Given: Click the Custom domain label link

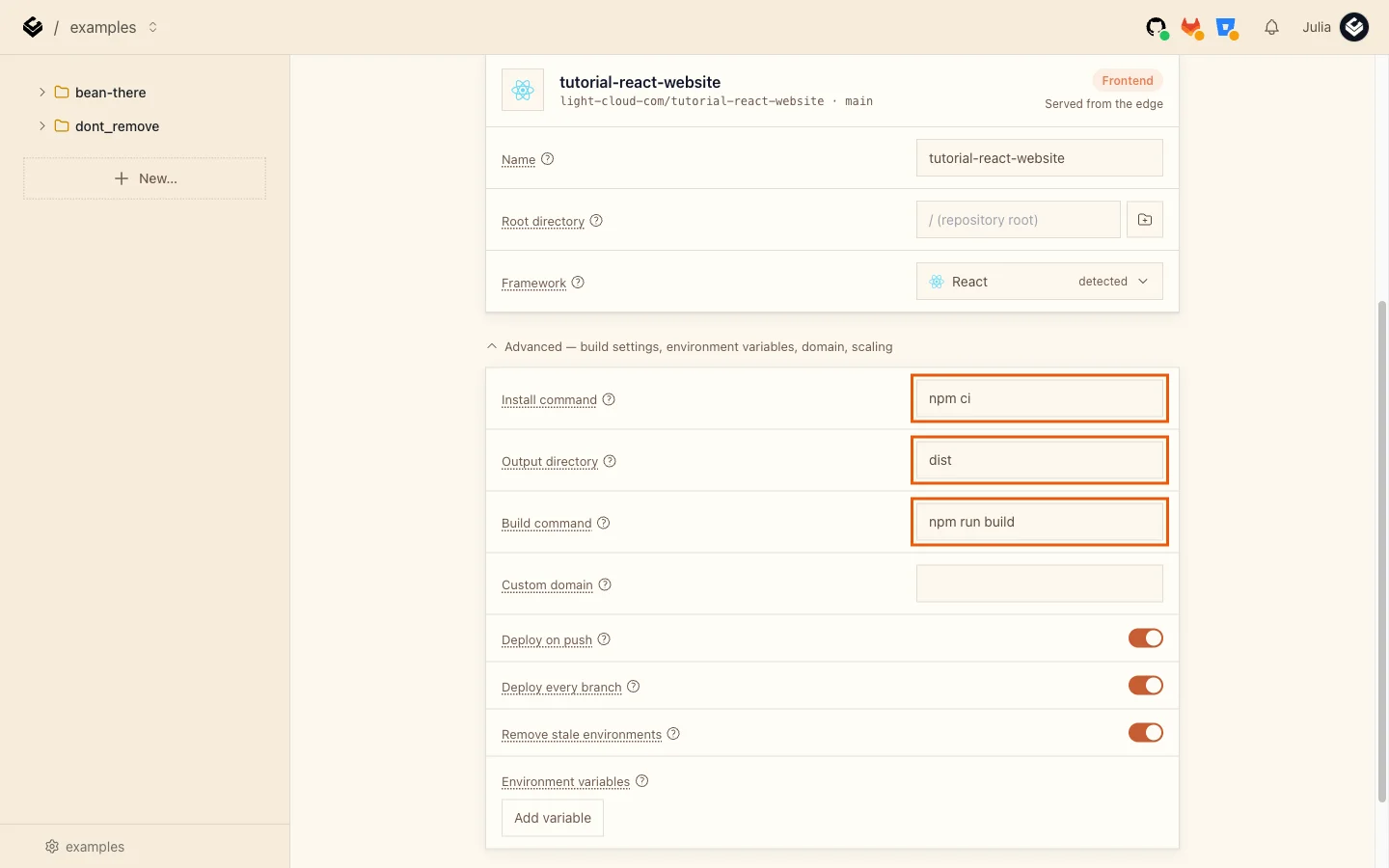Looking at the screenshot, I should tap(547, 585).
